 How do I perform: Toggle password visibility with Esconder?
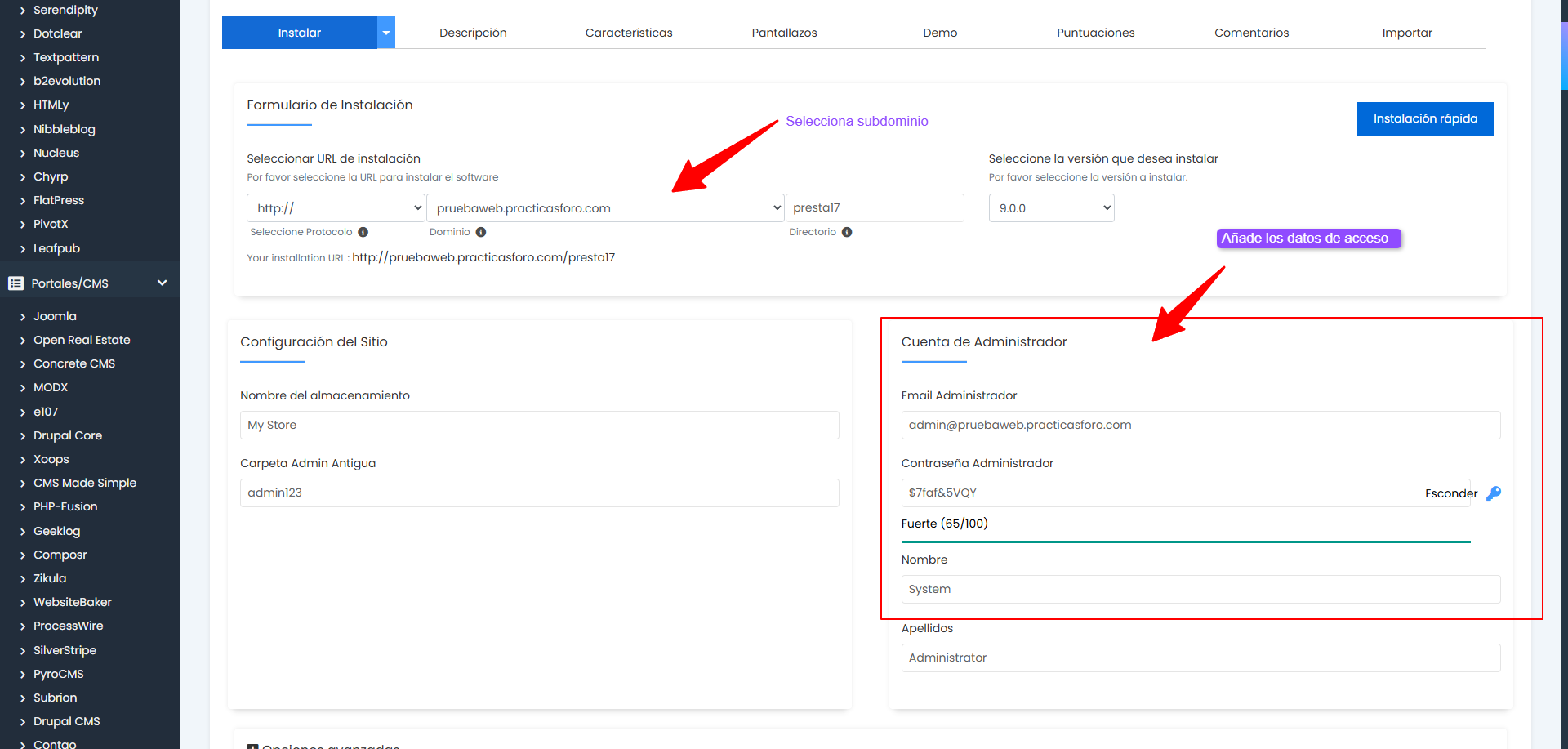click(x=1450, y=493)
